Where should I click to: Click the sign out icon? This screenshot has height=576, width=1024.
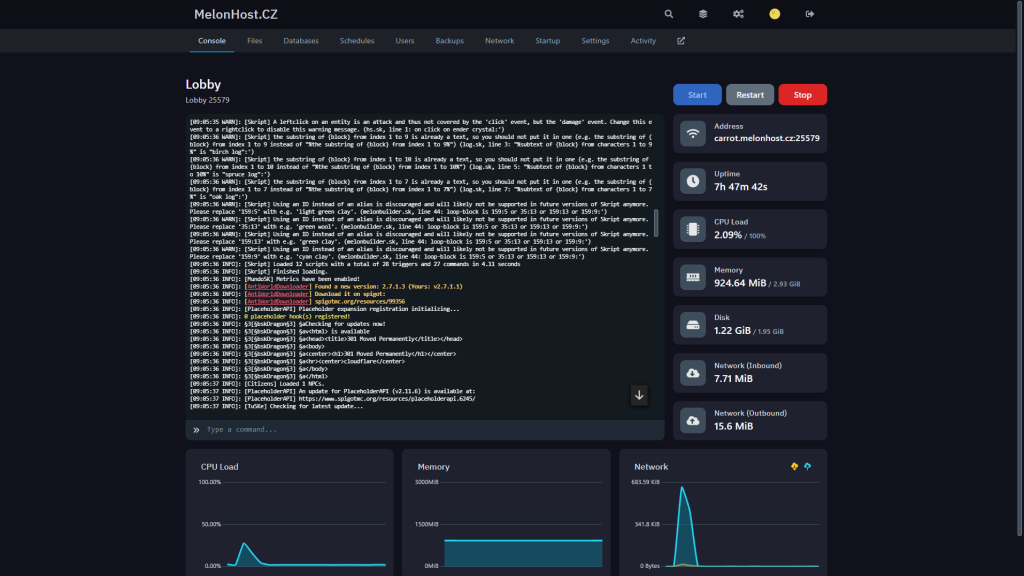pyautogui.click(x=810, y=14)
